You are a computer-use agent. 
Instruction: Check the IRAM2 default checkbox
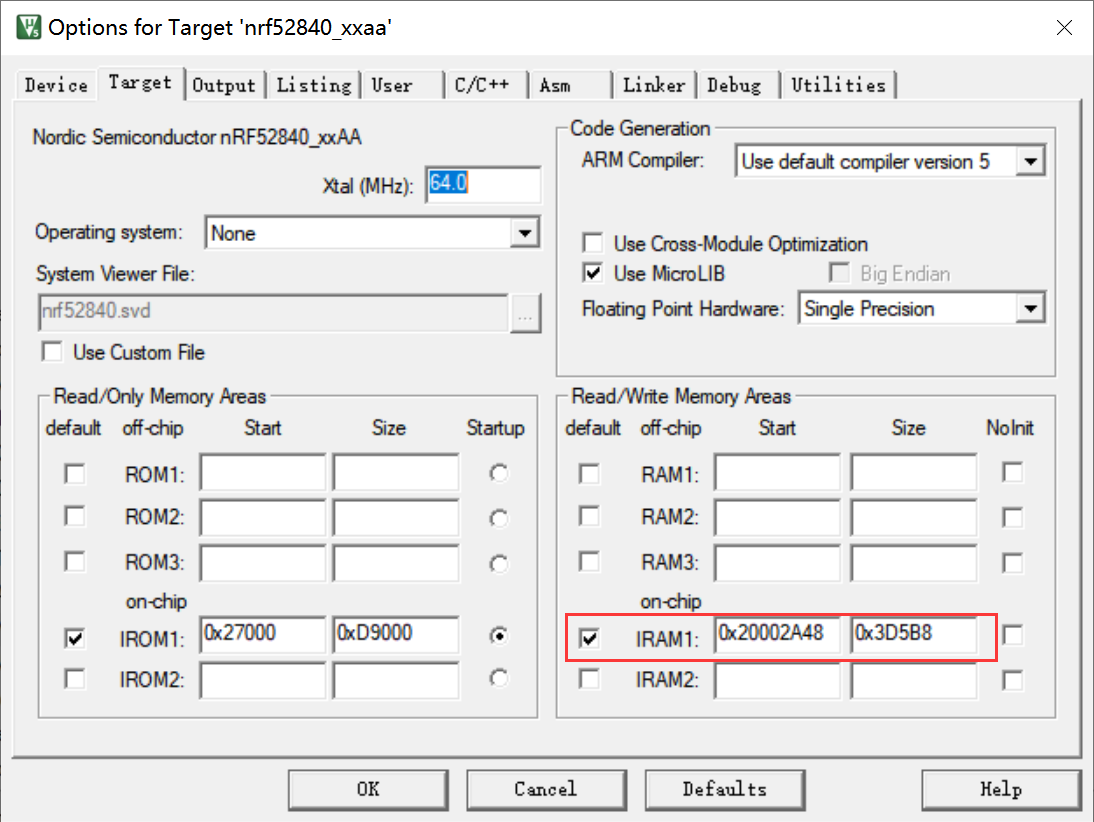[x=590, y=679]
